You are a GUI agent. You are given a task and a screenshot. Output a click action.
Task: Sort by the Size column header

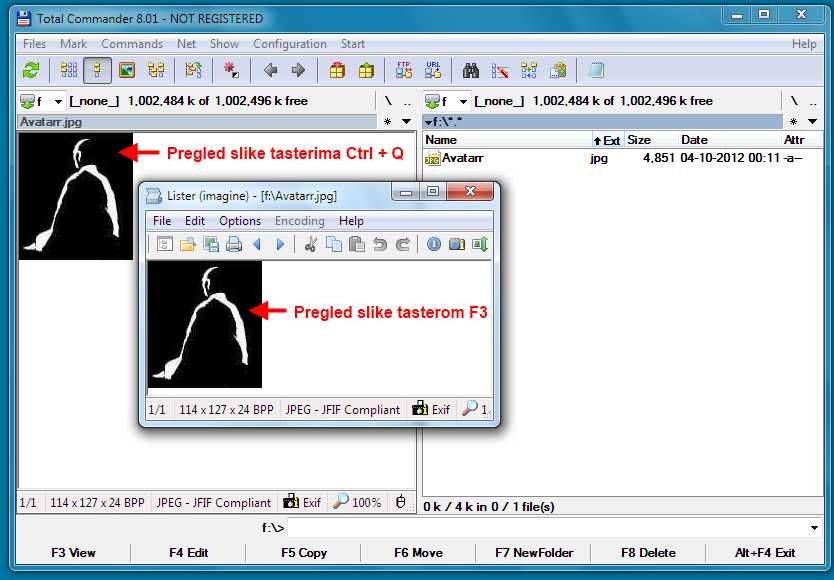639,140
